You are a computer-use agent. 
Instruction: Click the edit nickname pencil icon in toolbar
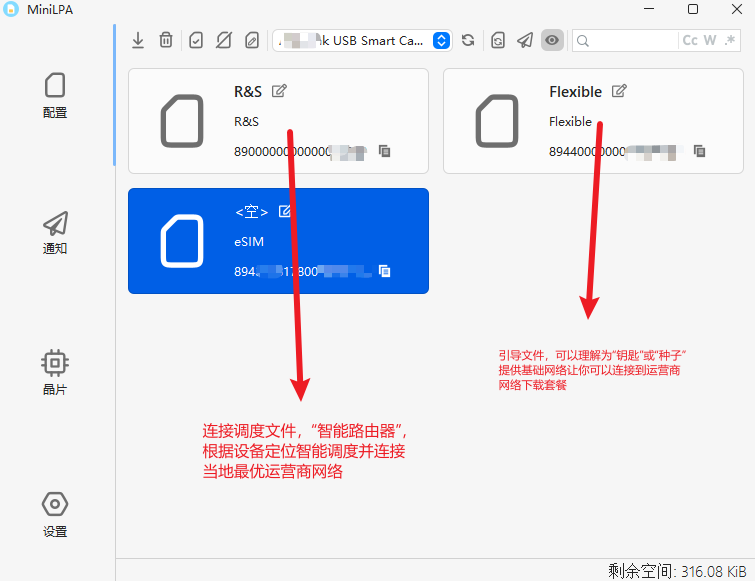tap(252, 40)
